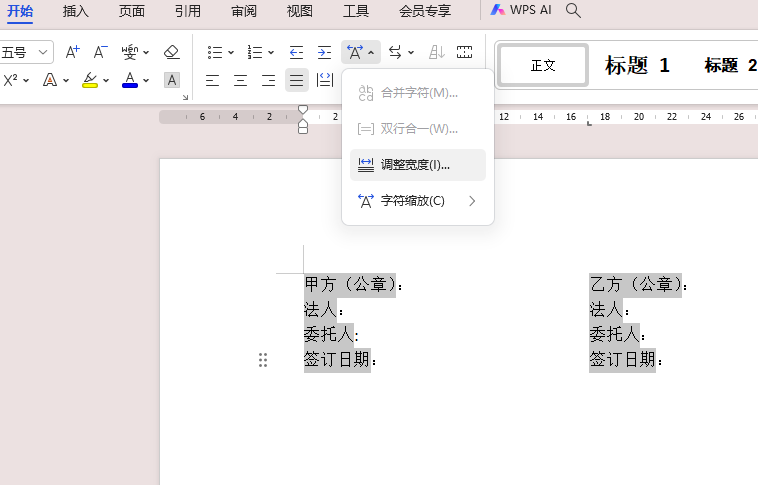Click left indent rectangular ruler marker

point(303,130)
